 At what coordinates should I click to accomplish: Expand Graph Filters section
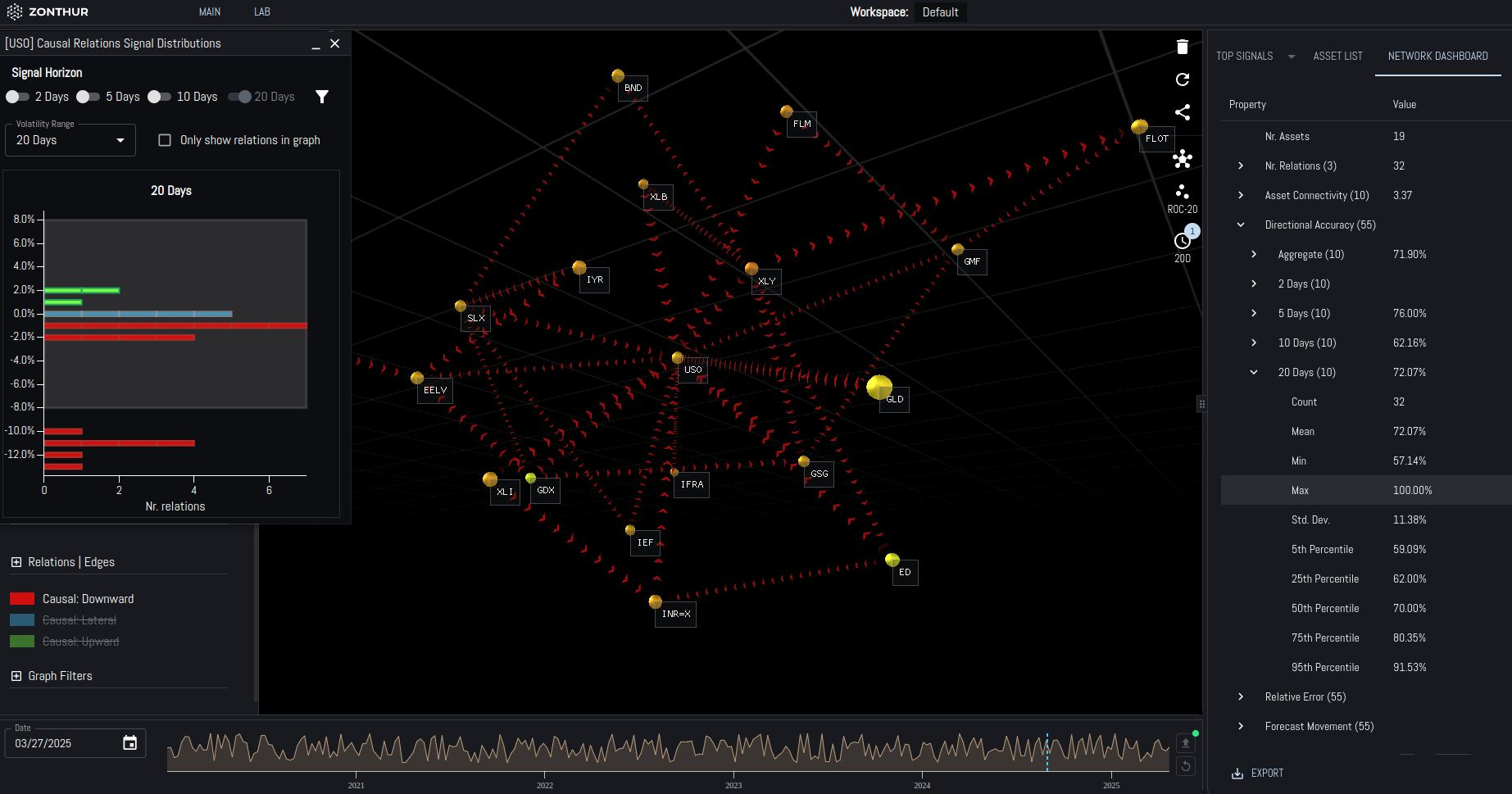pyautogui.click(x=16, y=676)
